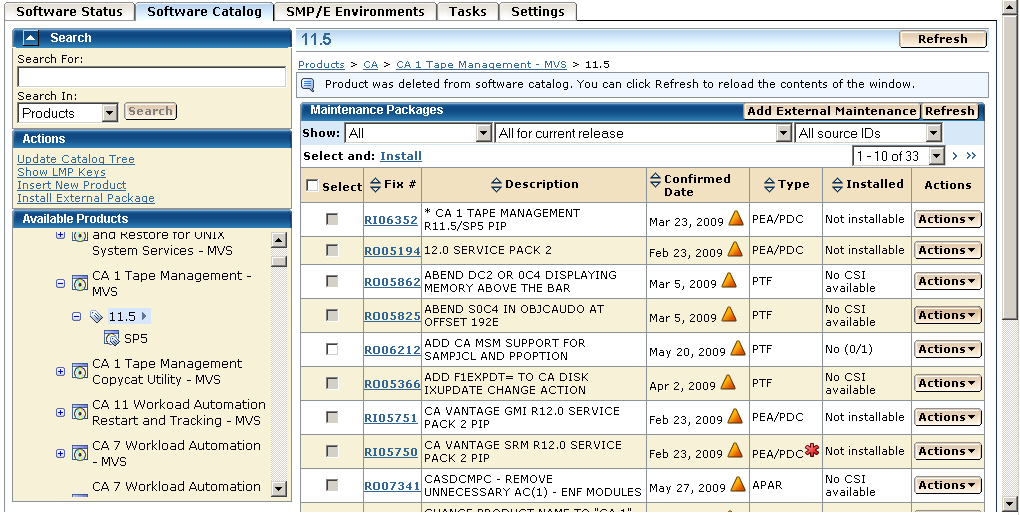The height and width of the screenshot is (515, 1020).
Task: Click Show LMP Keys link
Action: point(61,172)
